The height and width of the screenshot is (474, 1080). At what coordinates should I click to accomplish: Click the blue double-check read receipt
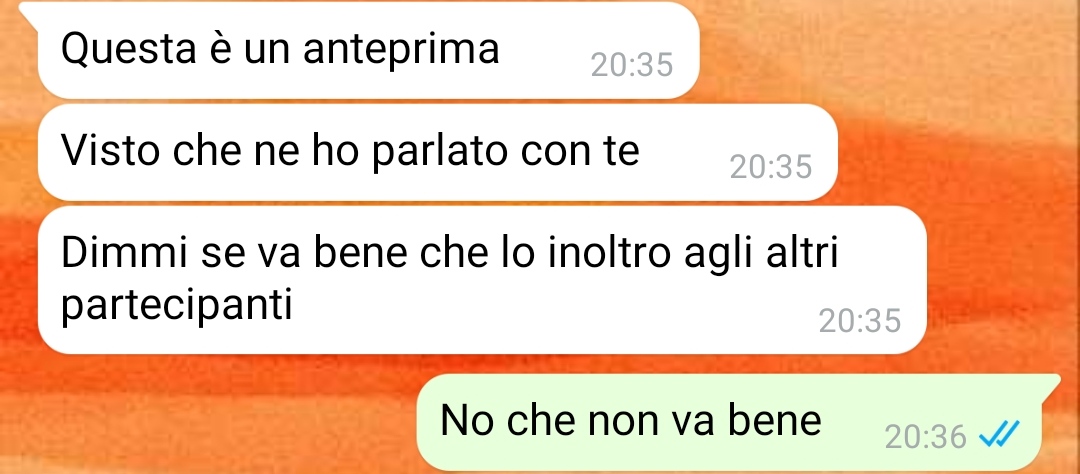tap(998, 435)
